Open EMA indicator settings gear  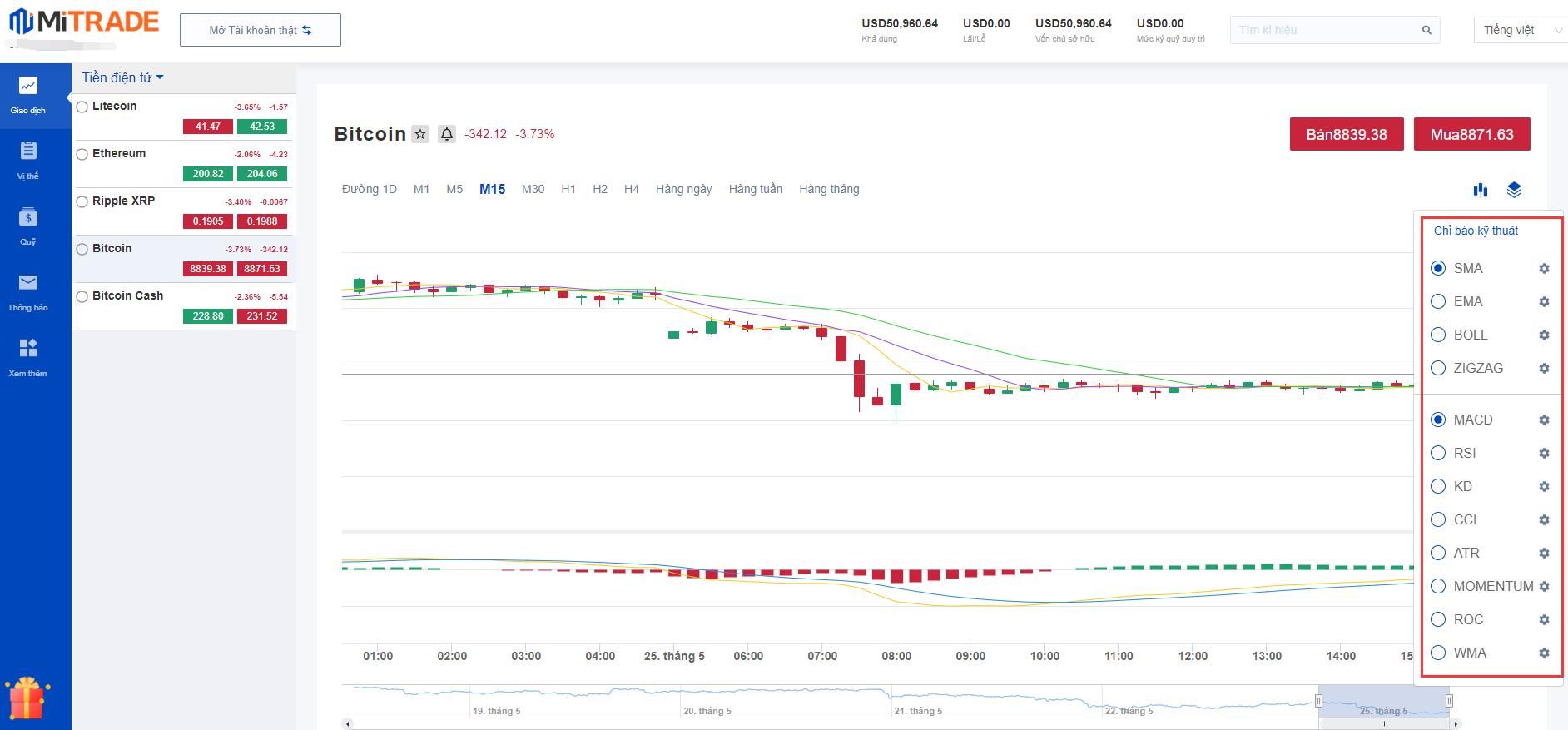click(1544, 301)
